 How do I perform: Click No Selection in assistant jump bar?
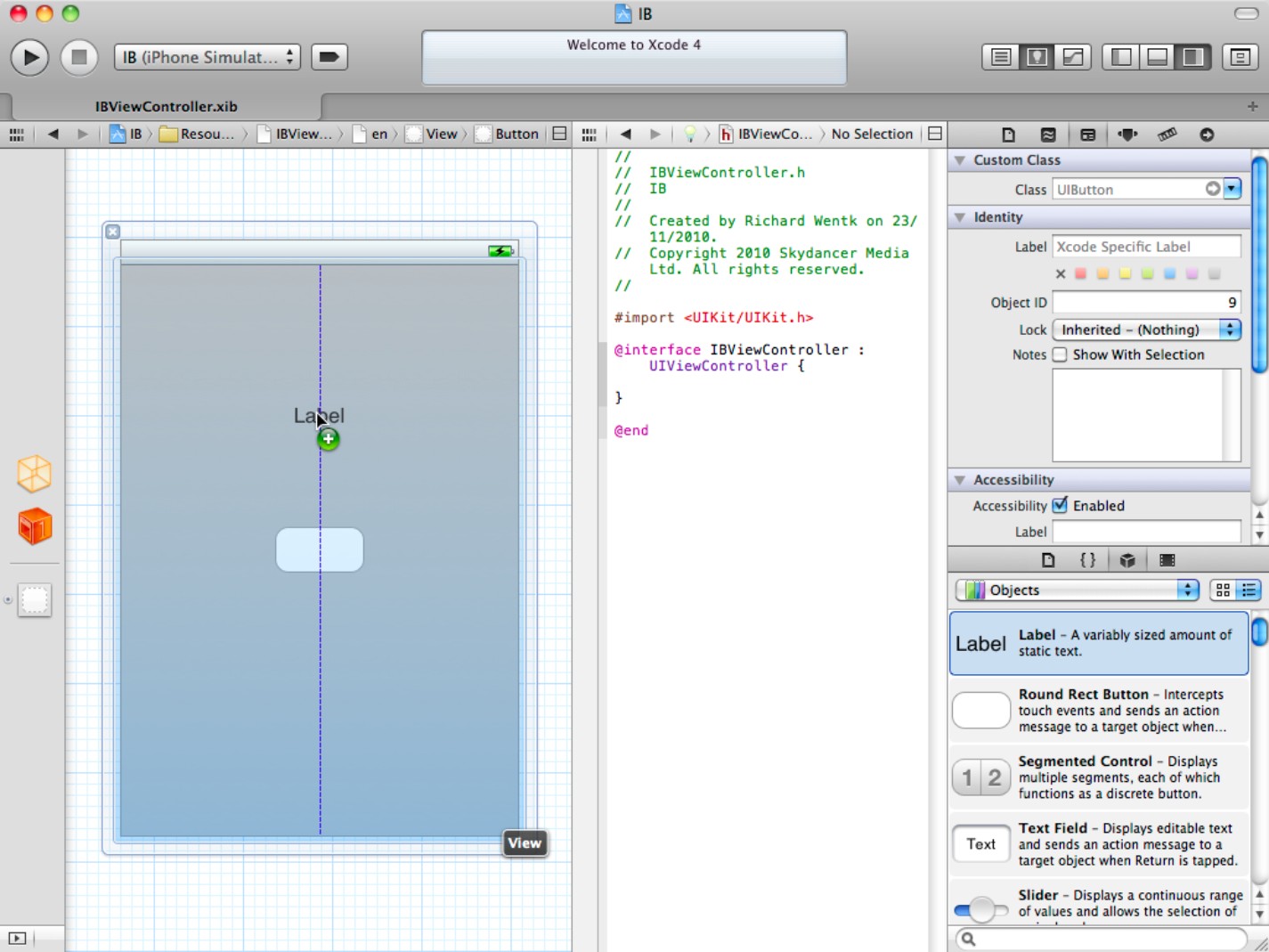(872, 134)
